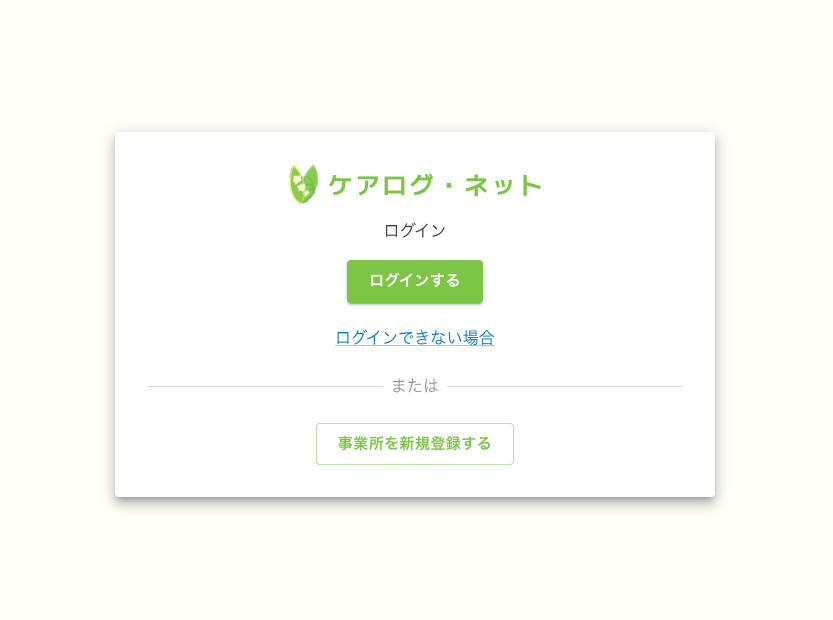The width and height of the screenshot is (833, 620).
Task: Click the underlined blue link text
Action: tap(414, 338)
